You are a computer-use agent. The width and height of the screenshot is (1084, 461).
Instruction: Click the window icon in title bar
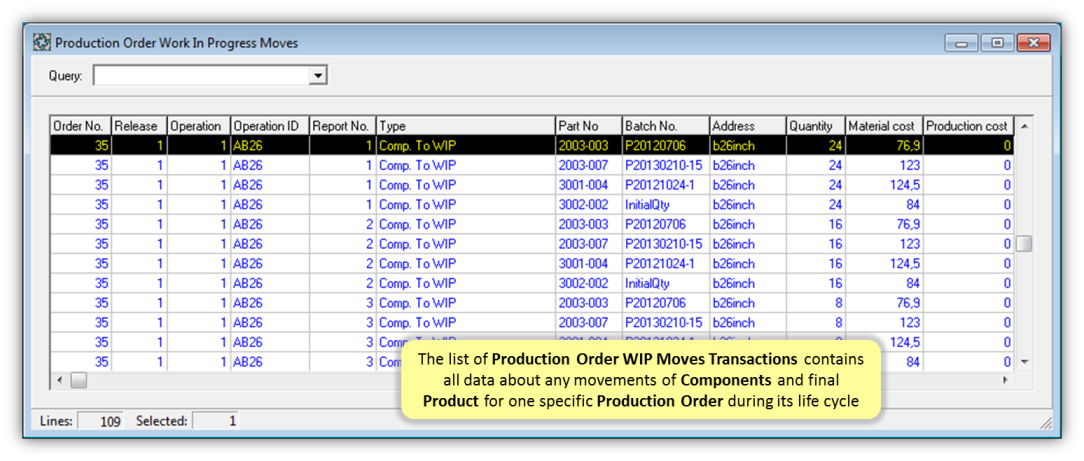click(x=42, y=43)
